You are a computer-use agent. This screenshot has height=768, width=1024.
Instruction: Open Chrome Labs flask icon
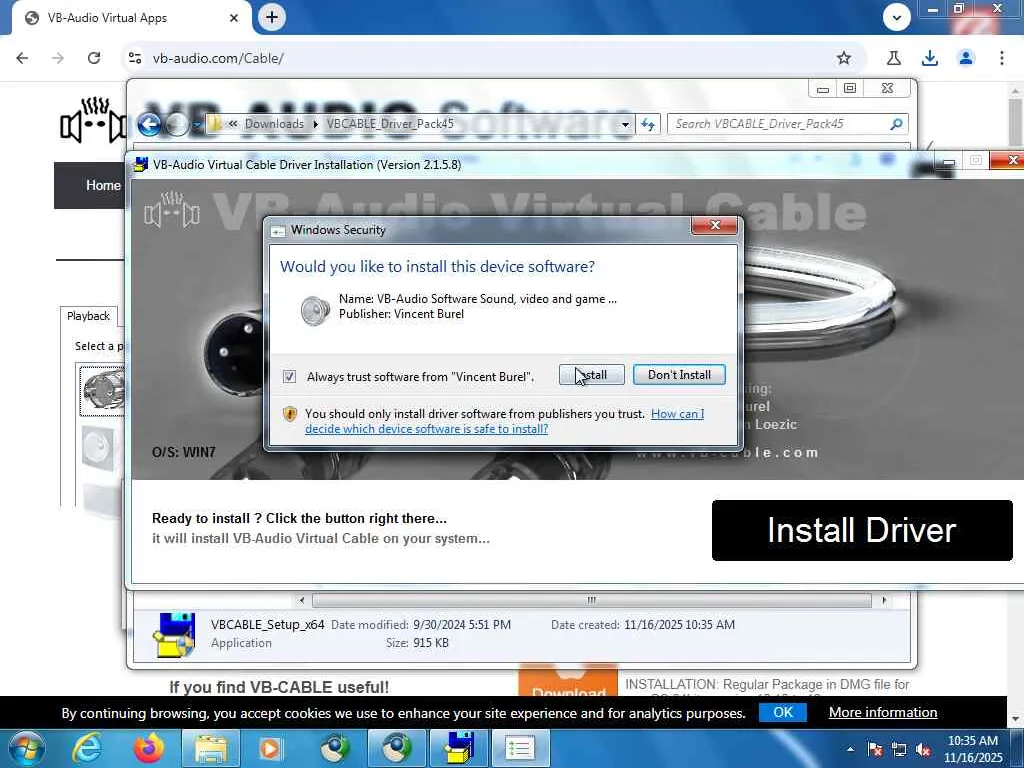[893, 58]
